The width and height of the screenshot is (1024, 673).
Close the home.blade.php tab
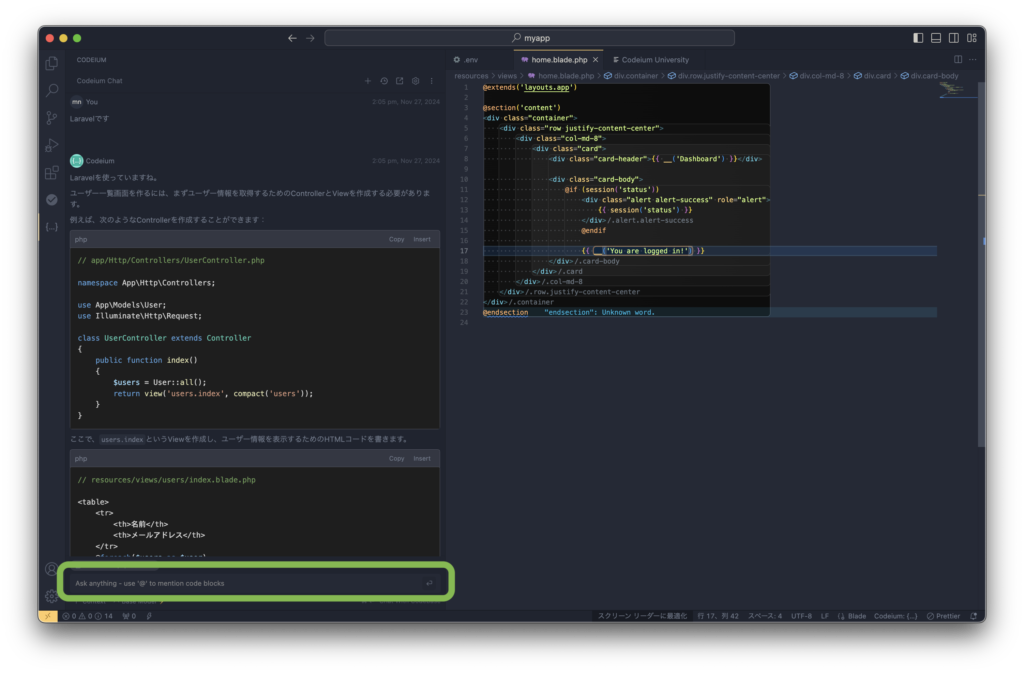[x=596, y=59]
